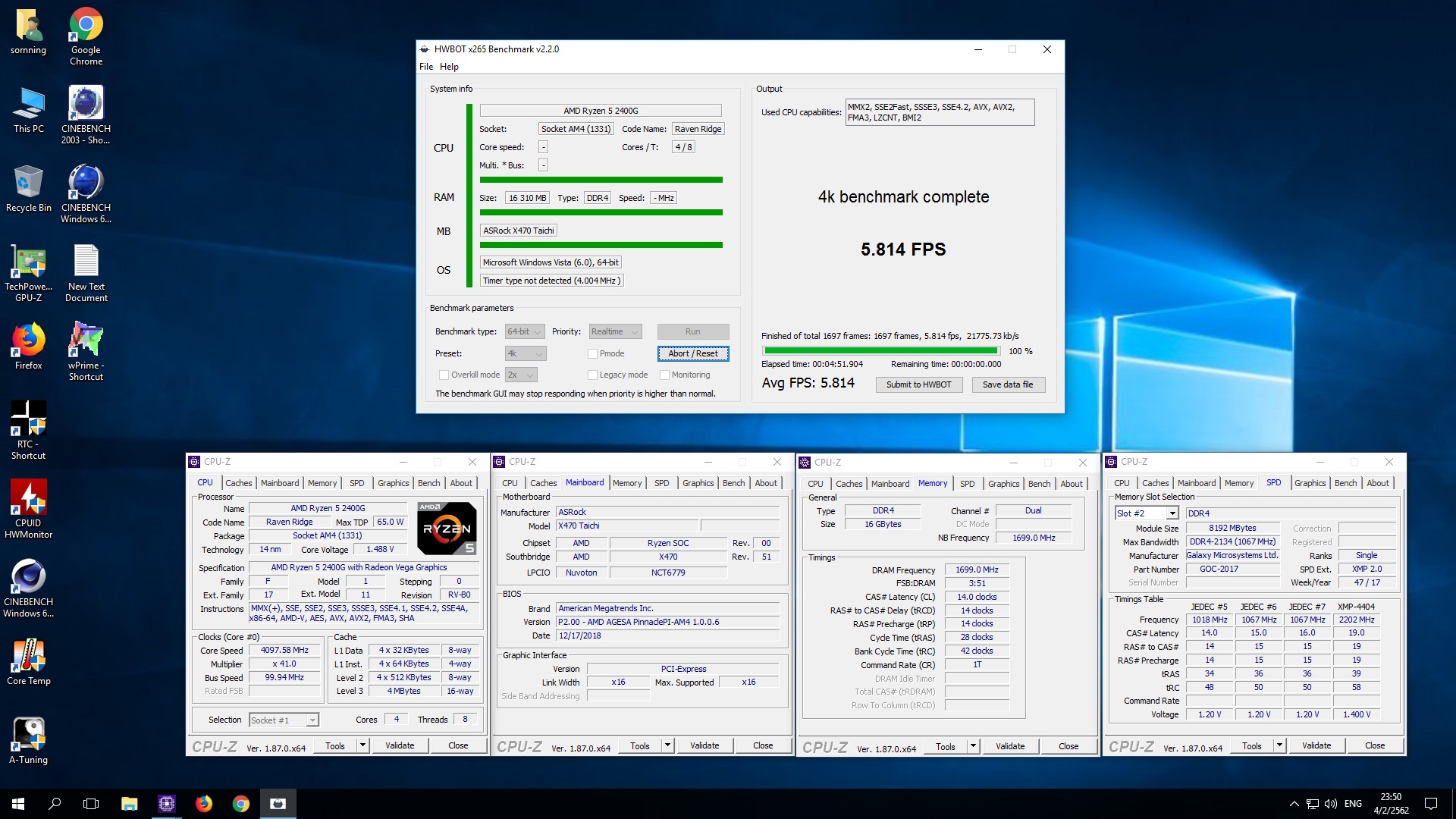Open Socket #1 selection dropdown
Screen dimensions: 1456x819
[x=284, y=720]
